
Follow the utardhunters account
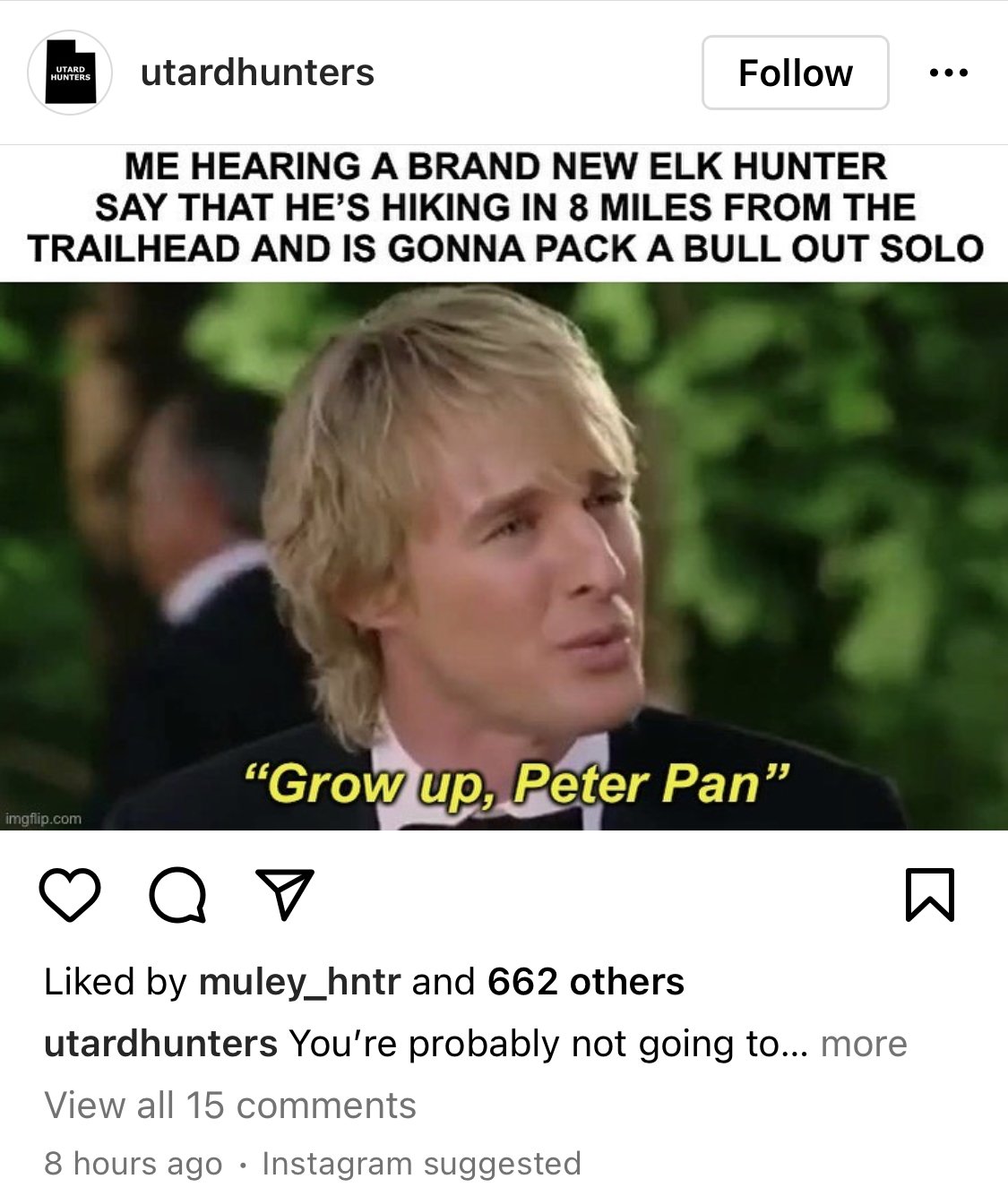pyautogui.click(x=796, y=73)
